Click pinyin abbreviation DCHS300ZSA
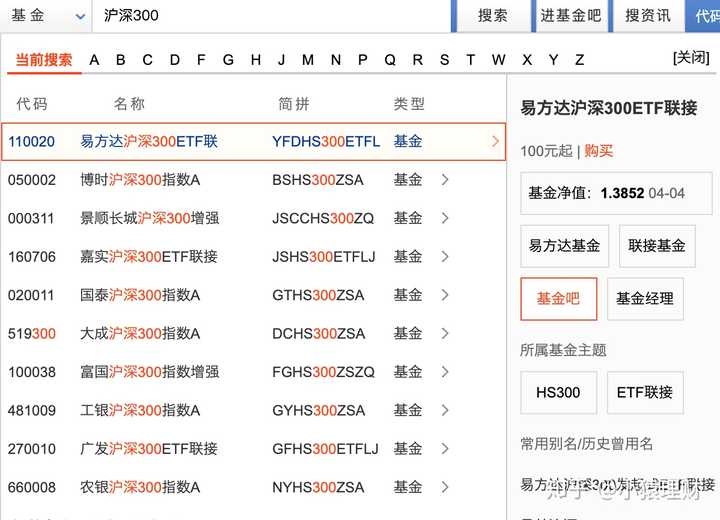 click(x=318, y=333)
